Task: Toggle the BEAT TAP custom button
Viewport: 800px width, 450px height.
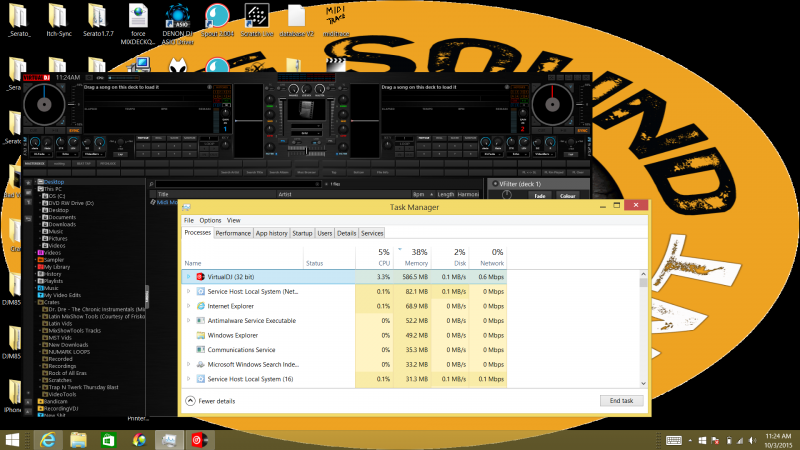Action: pos(83,164)
